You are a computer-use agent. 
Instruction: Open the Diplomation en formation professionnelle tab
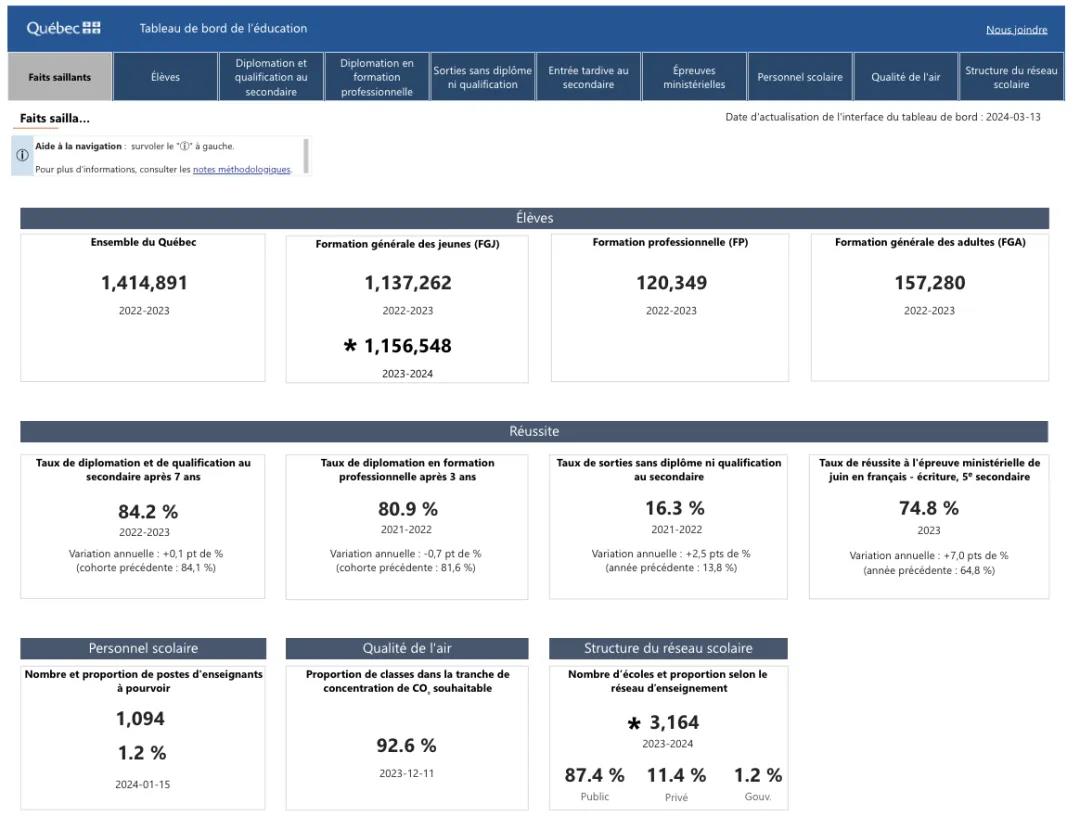(x=377, y=76)
